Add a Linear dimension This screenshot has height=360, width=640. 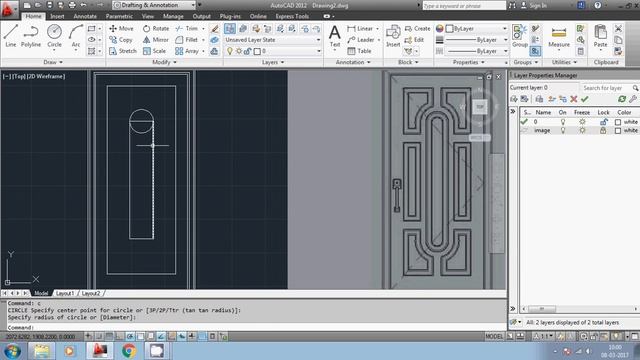pos(360,29)
